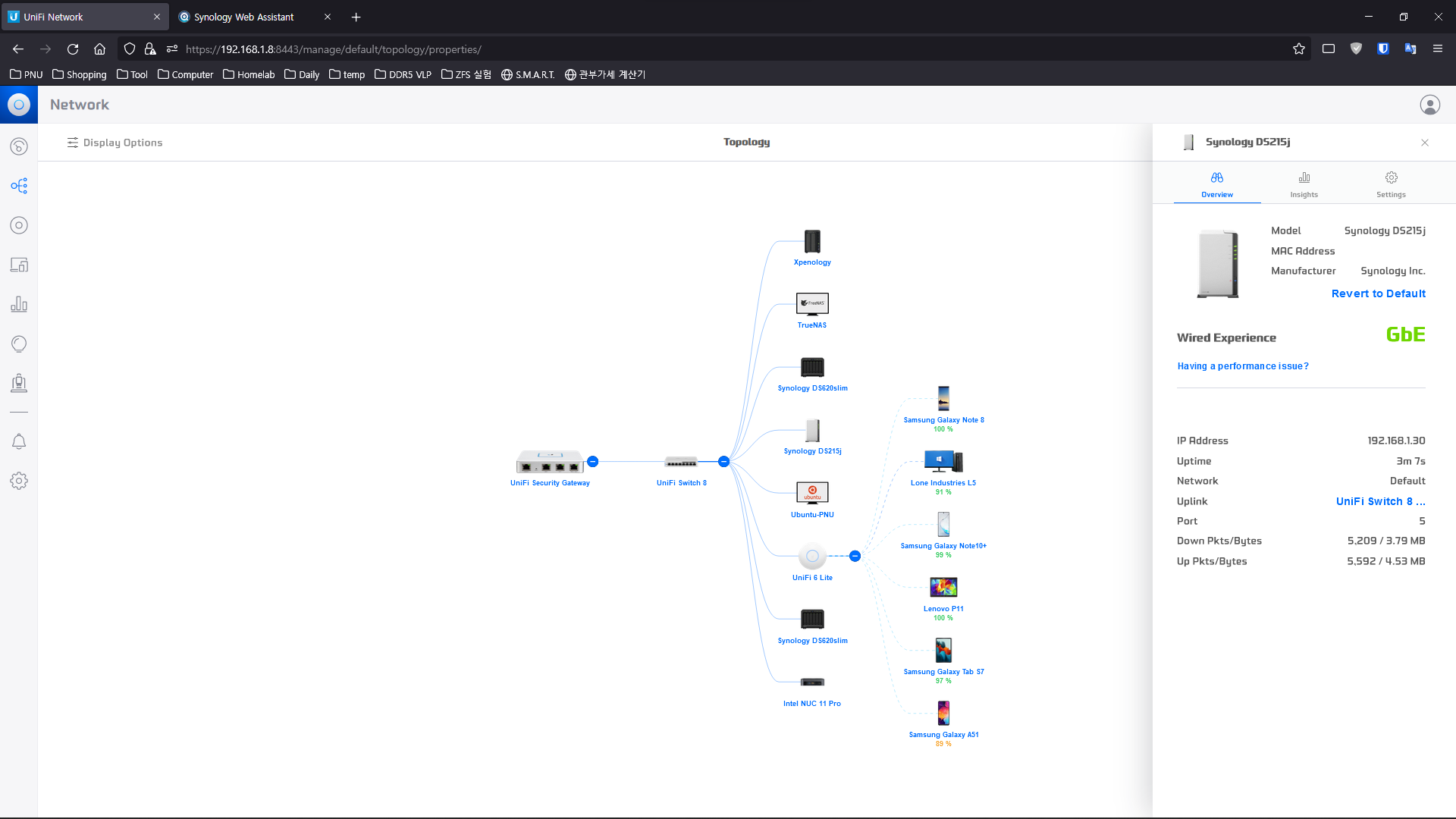Open the Topology view in sidebar
Screen dimensions: 1456x819
point(19,186)
